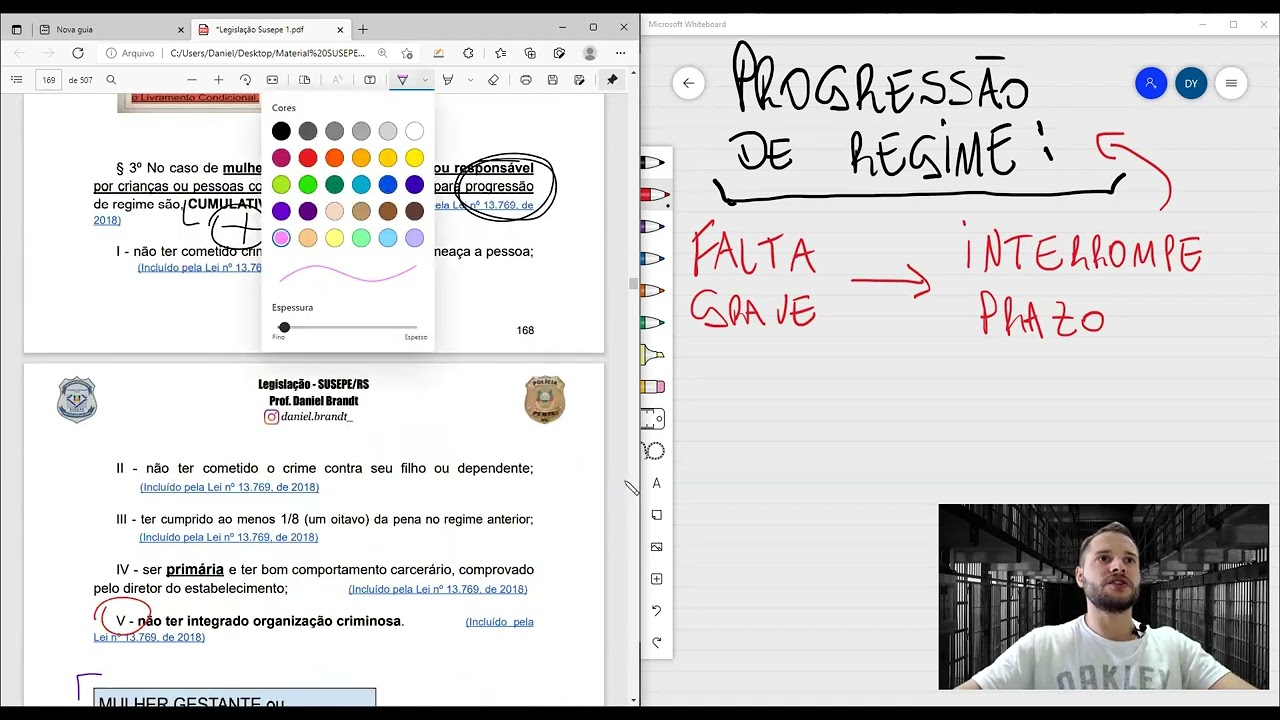Pick the red ink color swatch
Viewport: 1280px width, 720px height.
[308, 158]
